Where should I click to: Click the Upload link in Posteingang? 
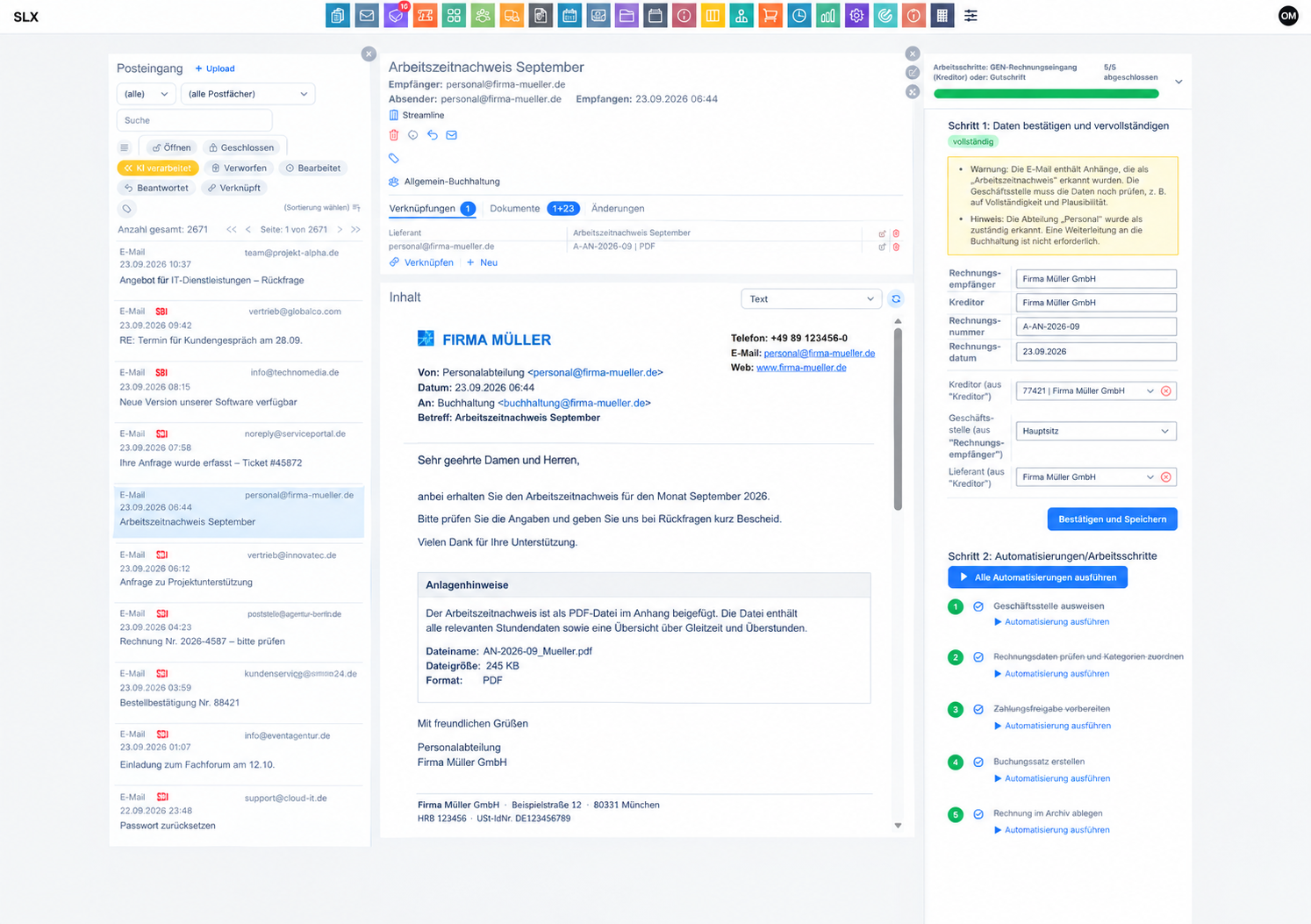[x=215, y=68]
